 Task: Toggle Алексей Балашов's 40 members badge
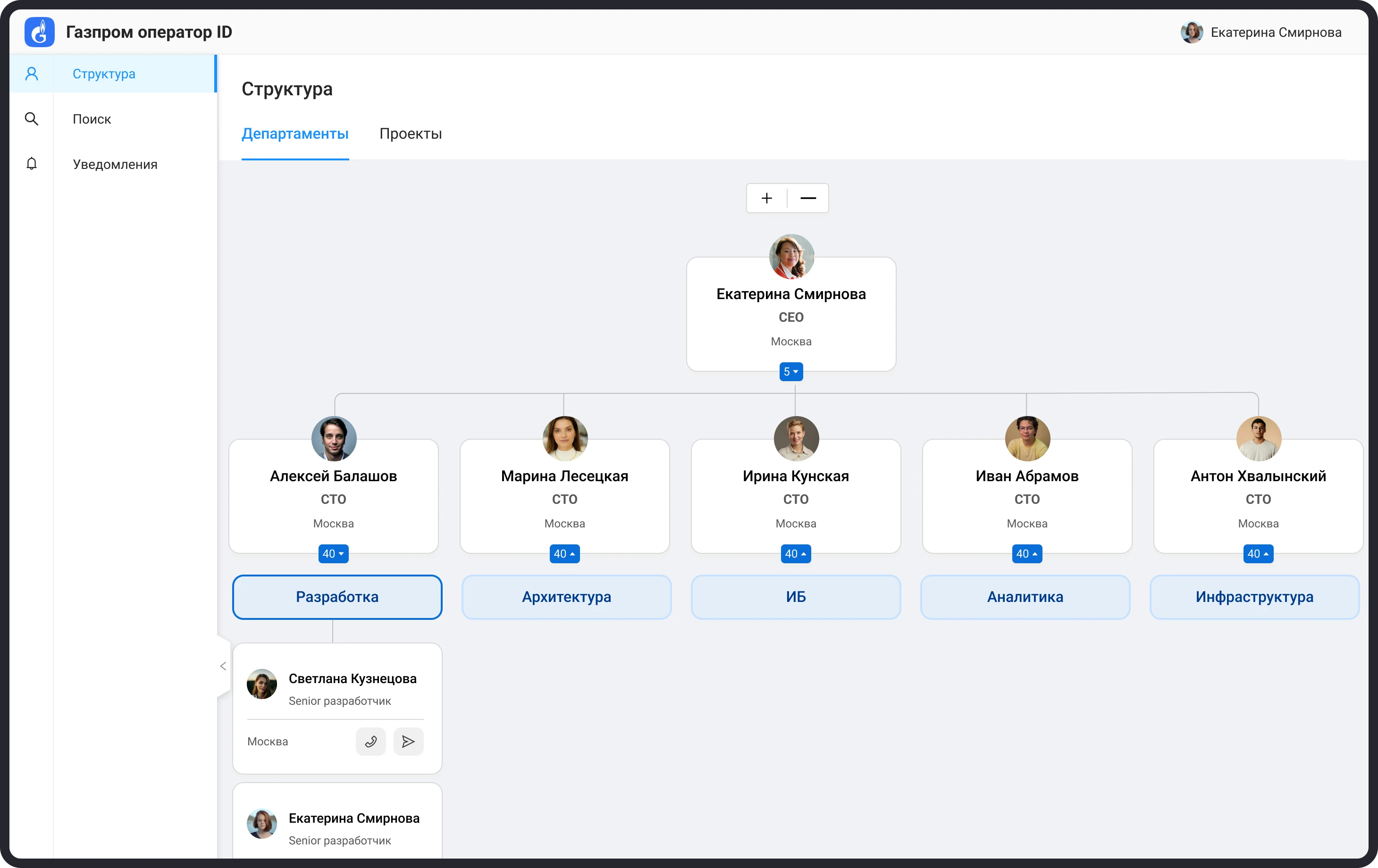click(334, 554)
